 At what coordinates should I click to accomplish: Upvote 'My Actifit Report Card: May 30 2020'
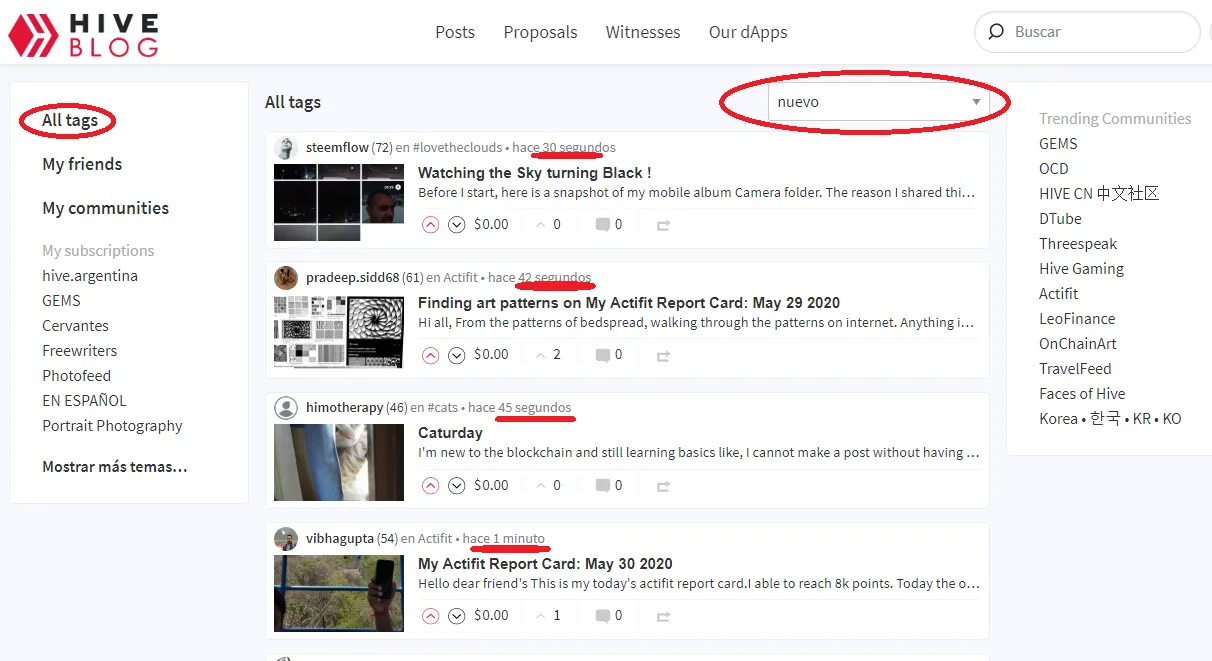click(x=431, y=616)
